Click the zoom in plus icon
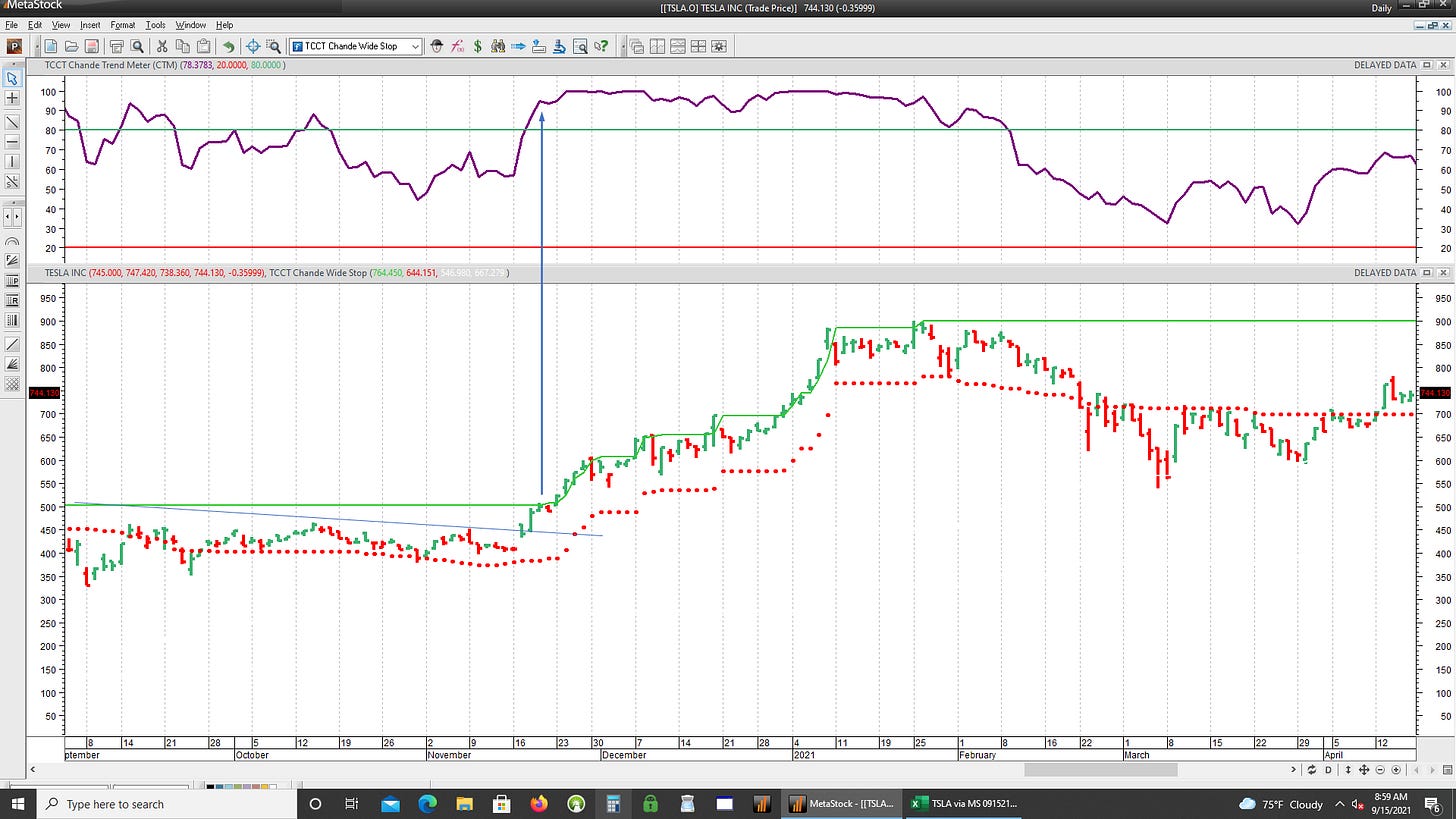Image resolution: width=1456 pixels, height=819 pixels. pos(1396,770)
